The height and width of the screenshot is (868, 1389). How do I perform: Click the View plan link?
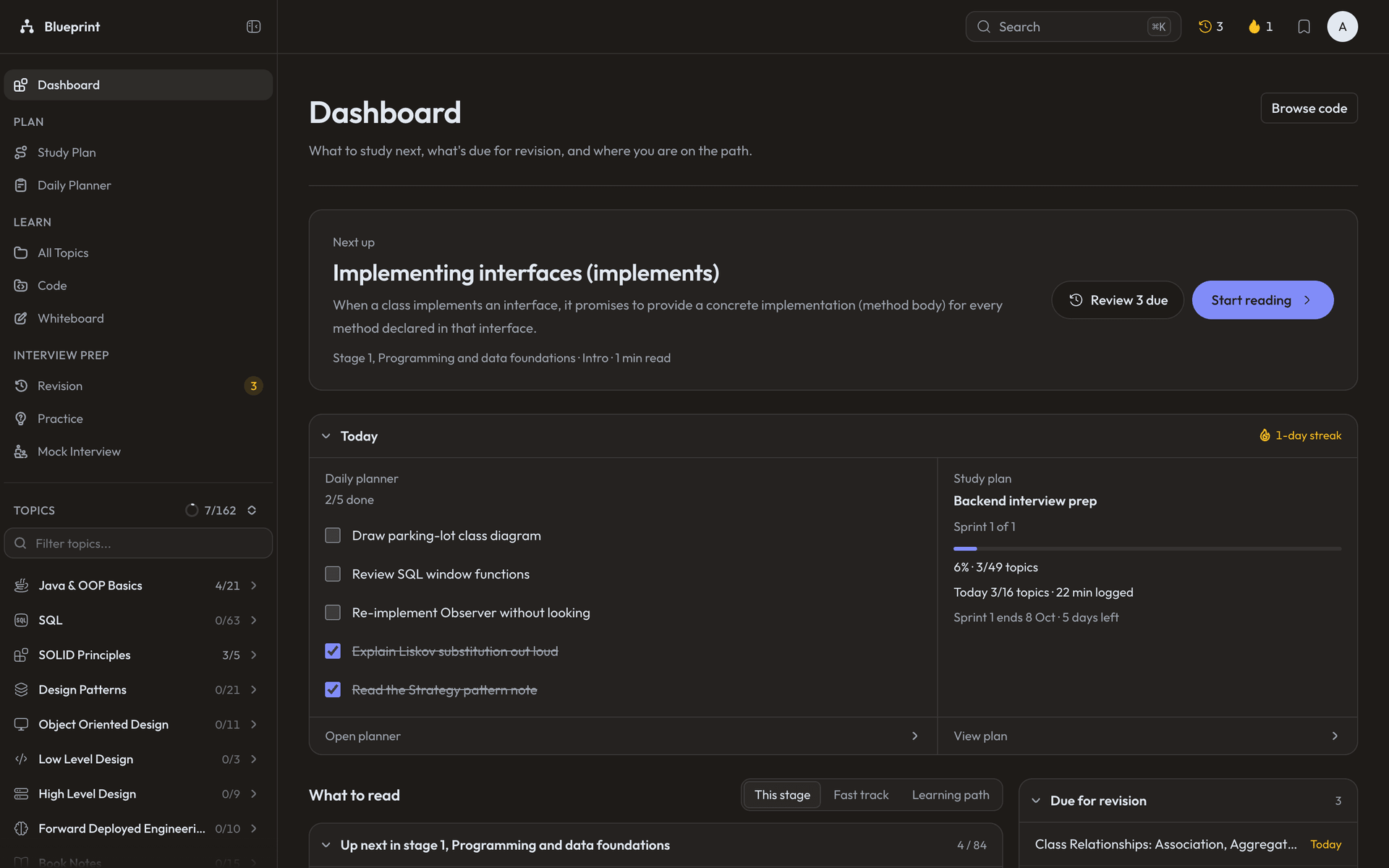(x=1147, y=736)
